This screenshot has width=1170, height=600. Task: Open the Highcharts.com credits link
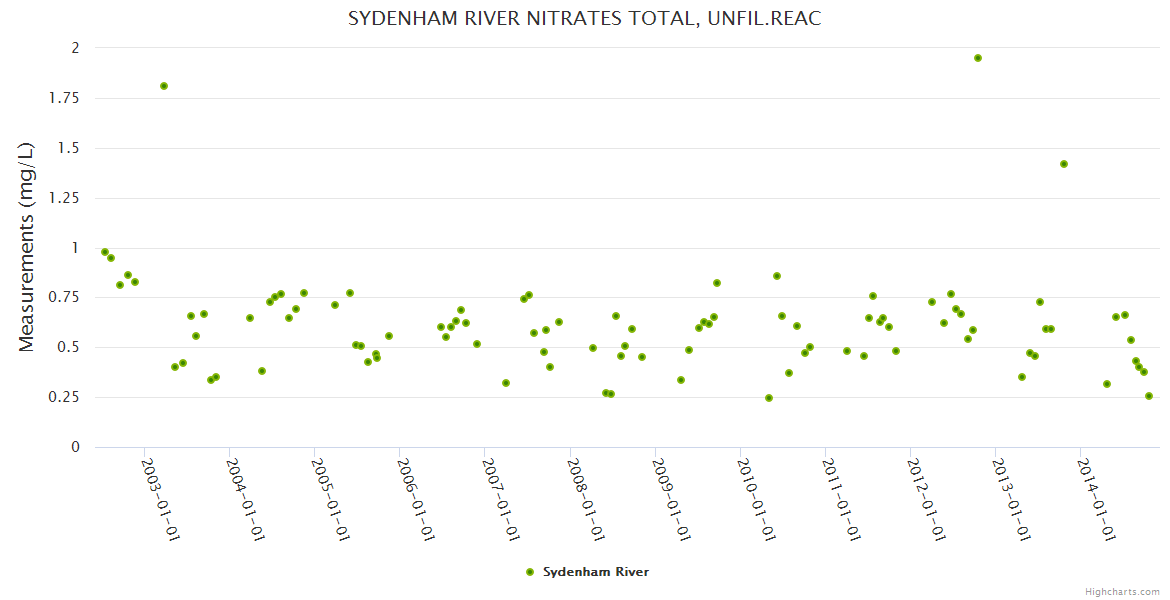(1122, 591)
